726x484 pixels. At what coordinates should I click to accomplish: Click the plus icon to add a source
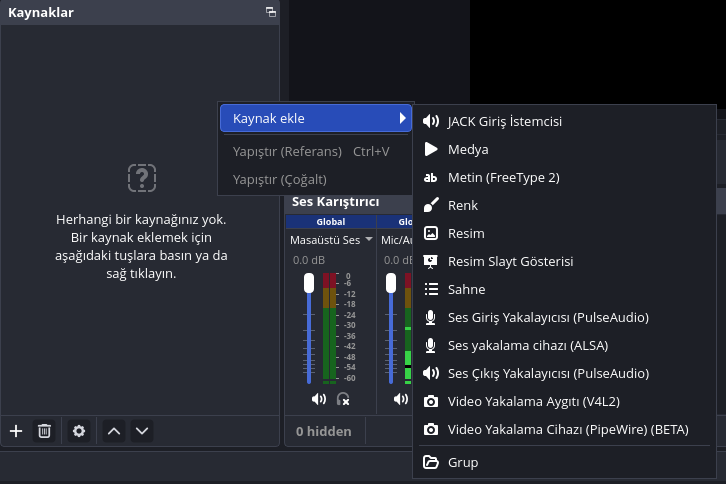pos(16,431)
